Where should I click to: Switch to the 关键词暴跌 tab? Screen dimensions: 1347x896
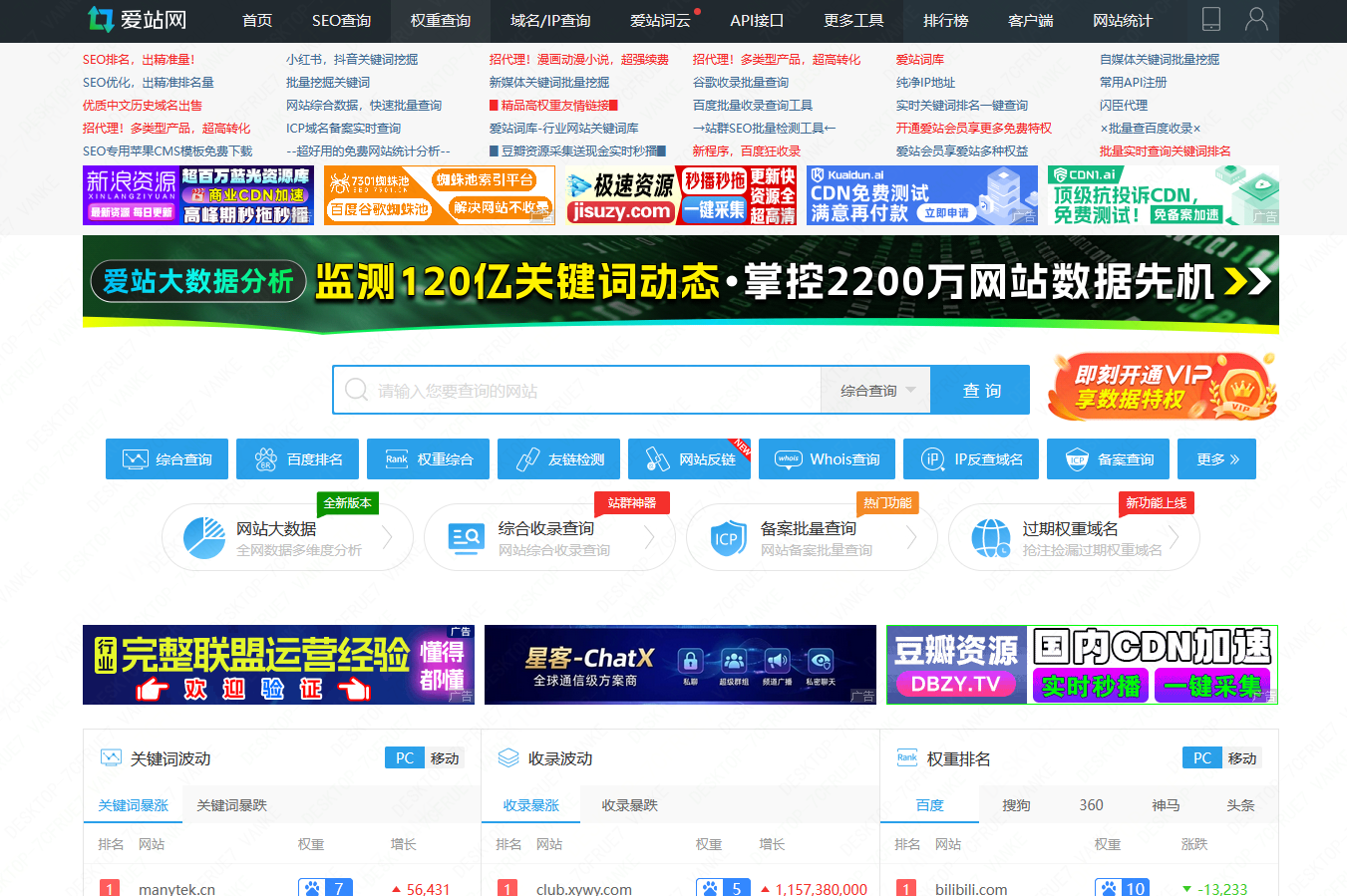(231, 805)
